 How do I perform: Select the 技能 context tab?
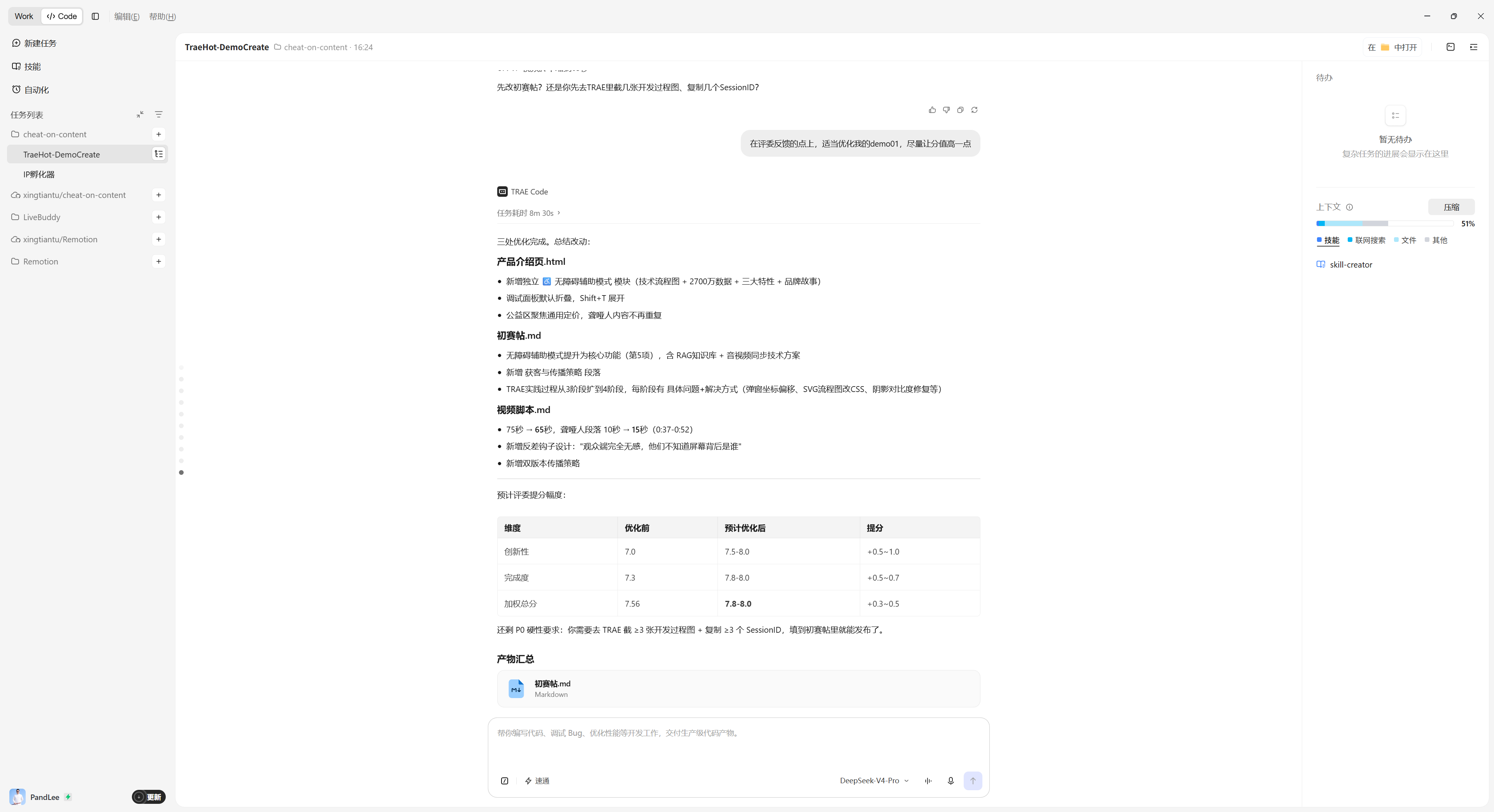pos(1328,241)
